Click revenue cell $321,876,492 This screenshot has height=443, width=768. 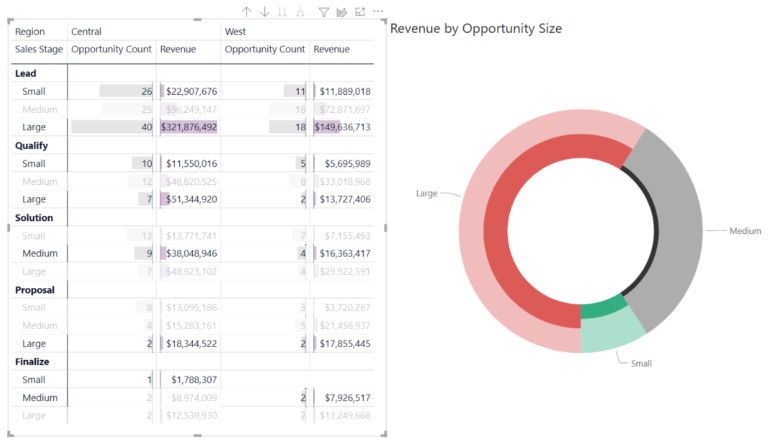tap(189, 127)
